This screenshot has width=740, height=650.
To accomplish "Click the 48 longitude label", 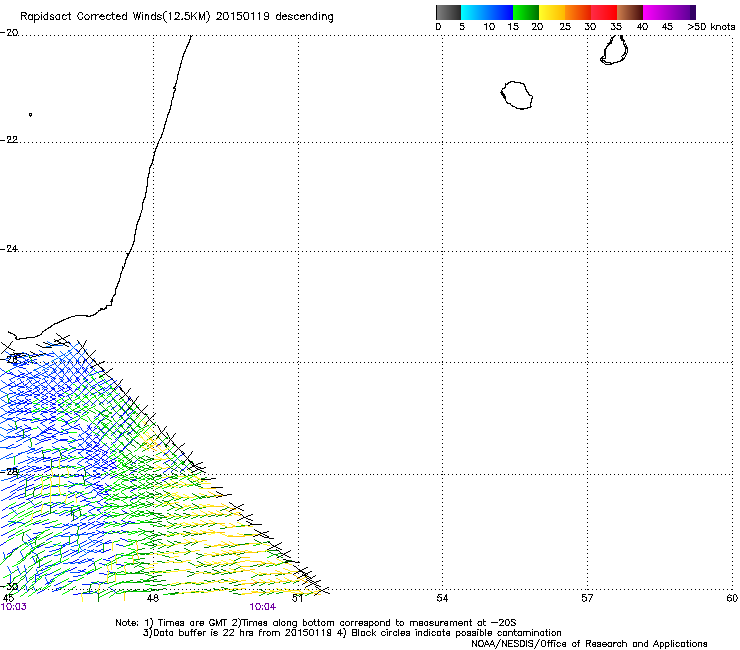I will [x=153, y=598].
